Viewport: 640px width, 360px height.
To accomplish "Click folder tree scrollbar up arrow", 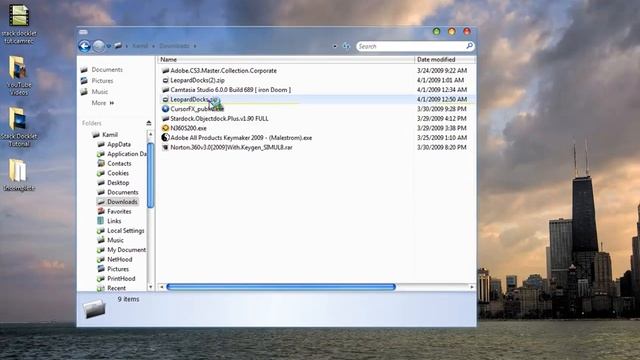I will pyautogui.click(x=150, y=134).
